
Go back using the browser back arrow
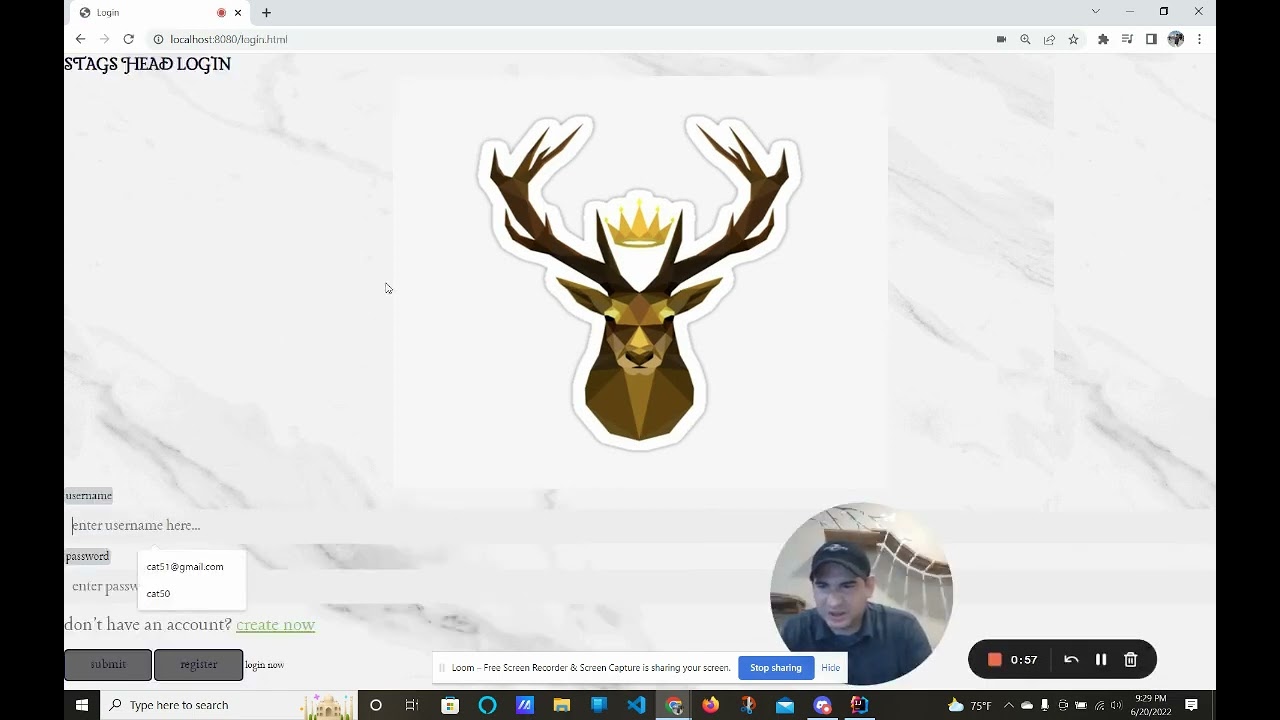click(x=80, y=39)
